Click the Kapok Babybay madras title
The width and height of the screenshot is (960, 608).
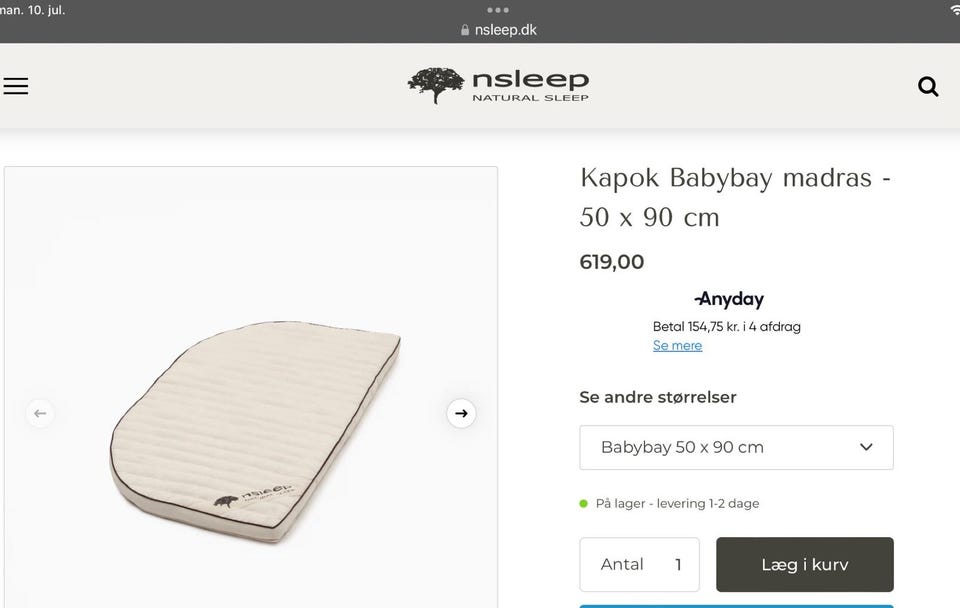click(735, 197)
